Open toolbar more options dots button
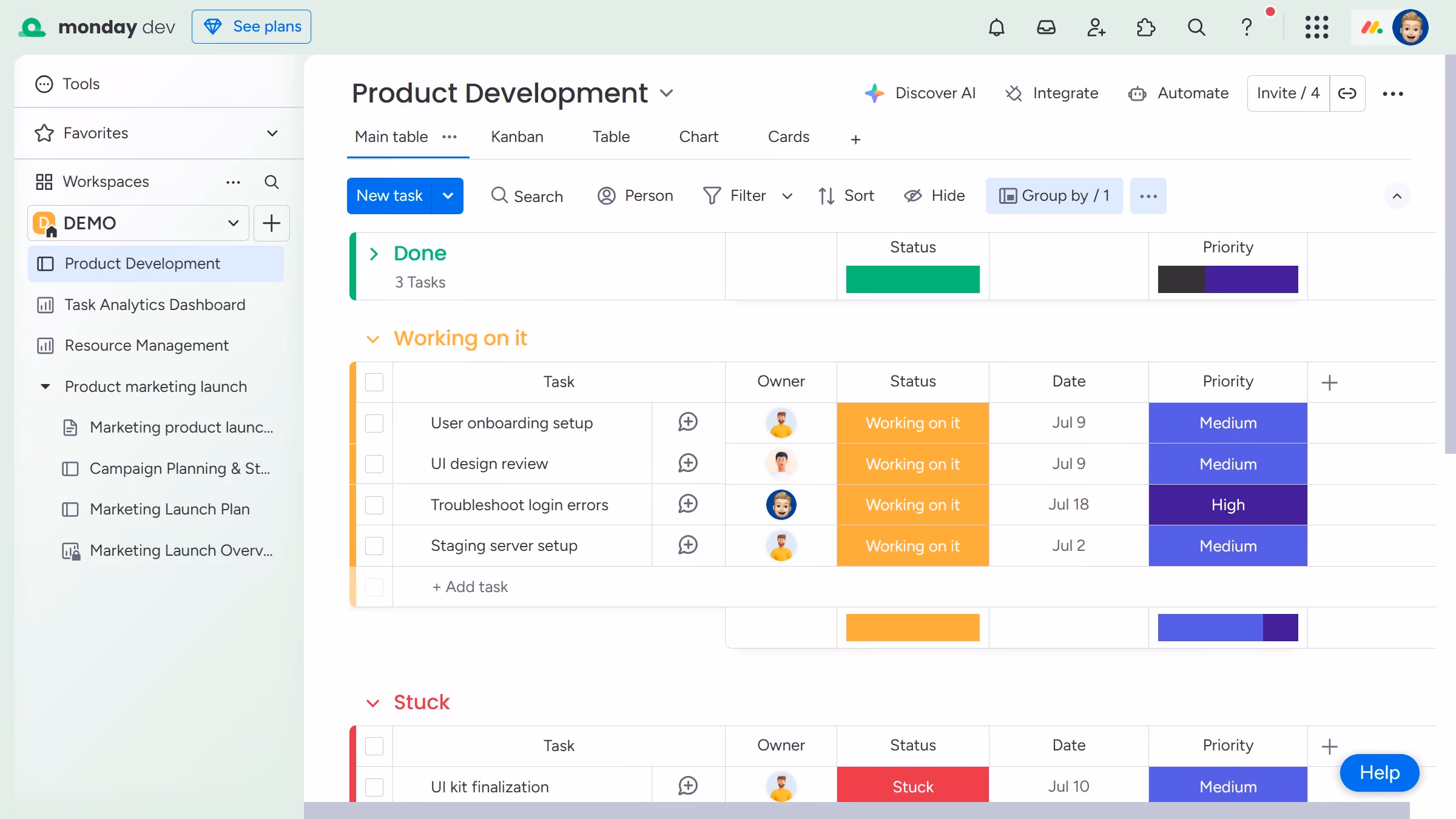This screenshot has height=819, width=1456. [1148, 196]
